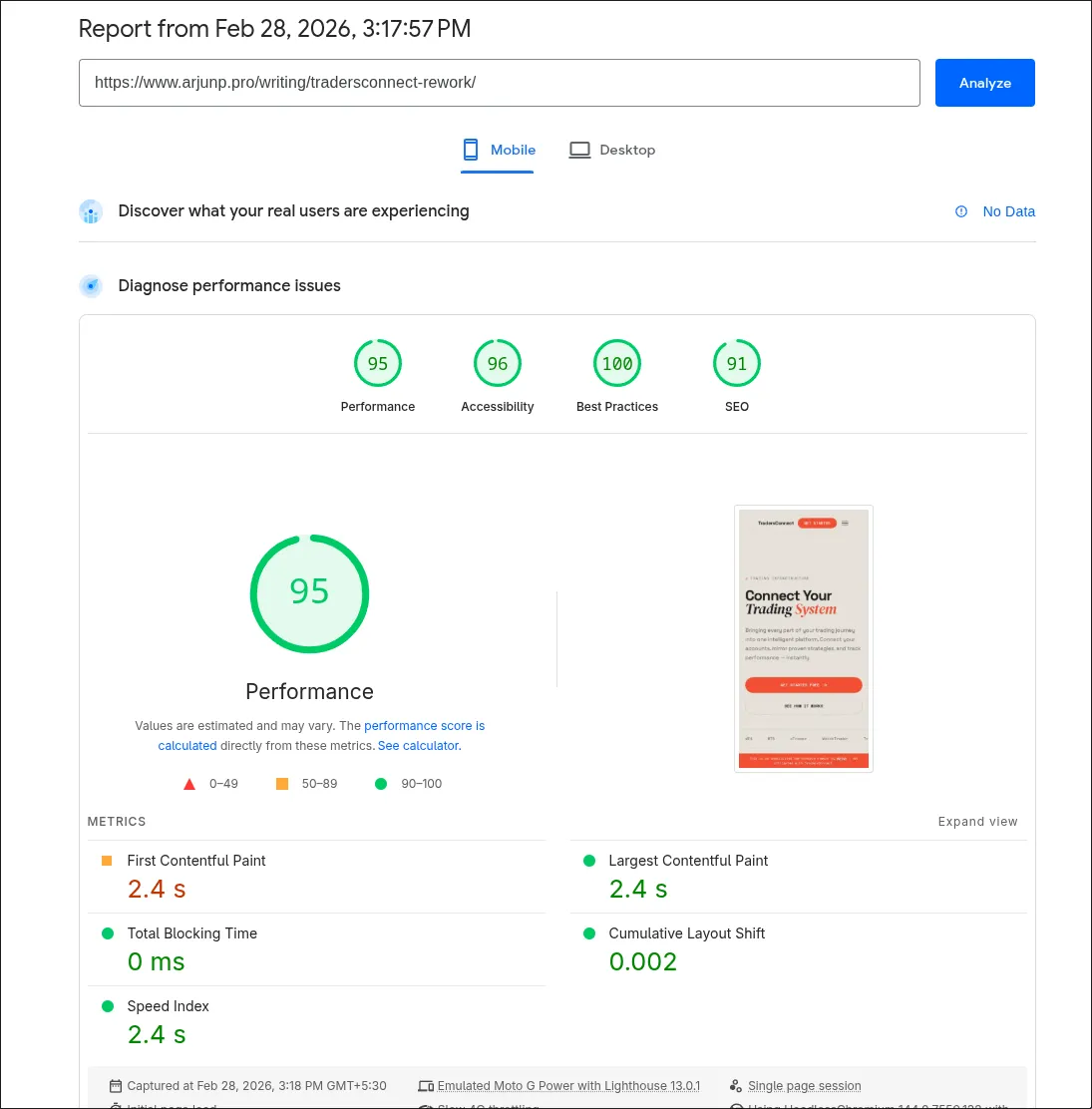
Task: Click the Performance score gauge (95)
Action: [x=378, y=365]
